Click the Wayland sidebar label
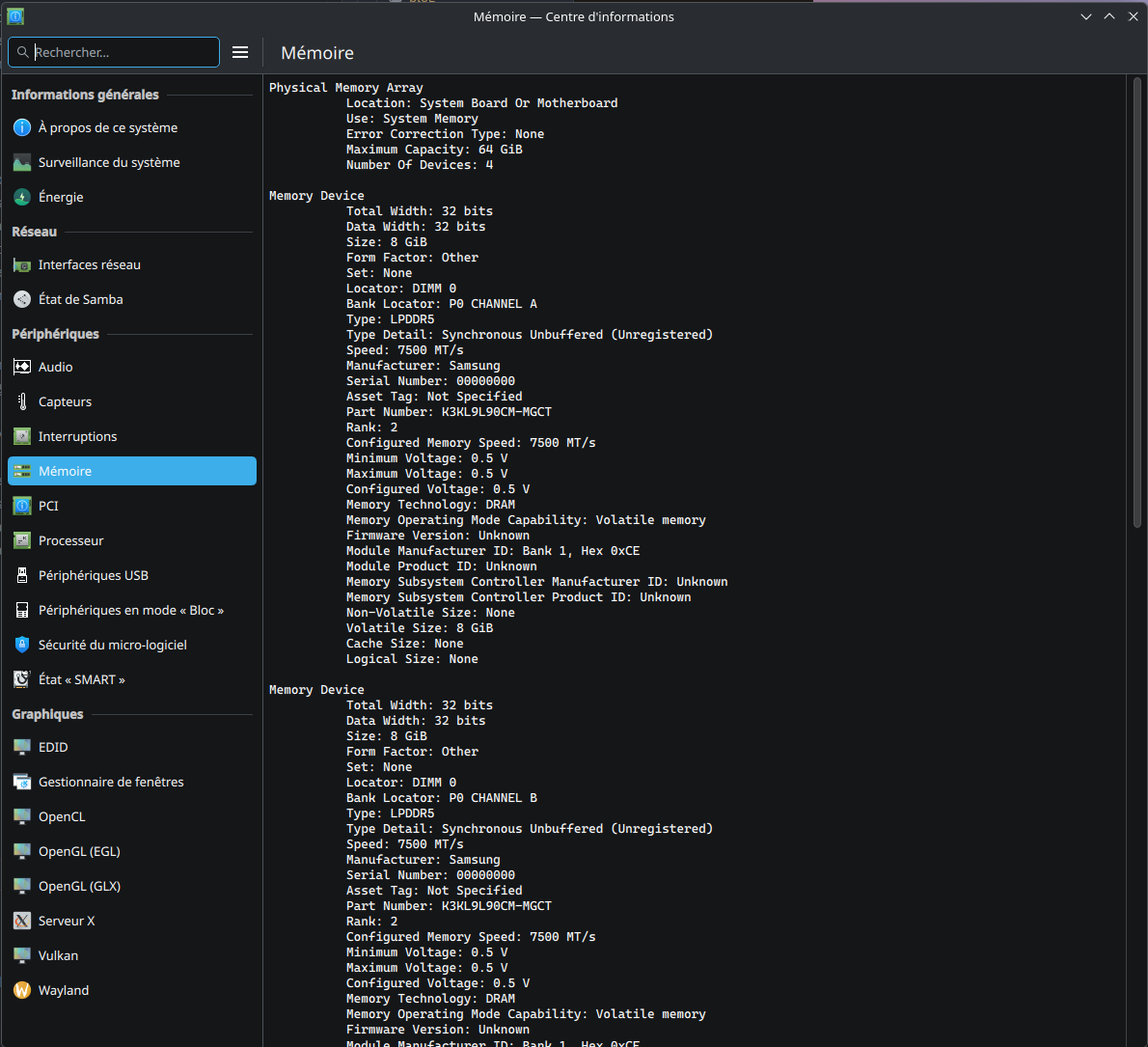Image resolution: width=1148 pixels, height=1047 pixels. (x=64, y=991)
